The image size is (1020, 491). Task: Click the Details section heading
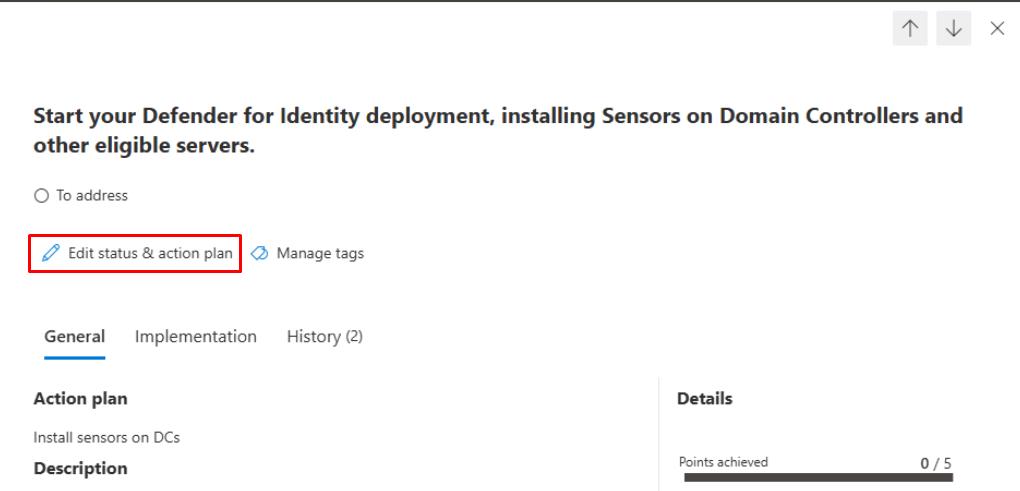pyautogui.click(x=704, y=399)
